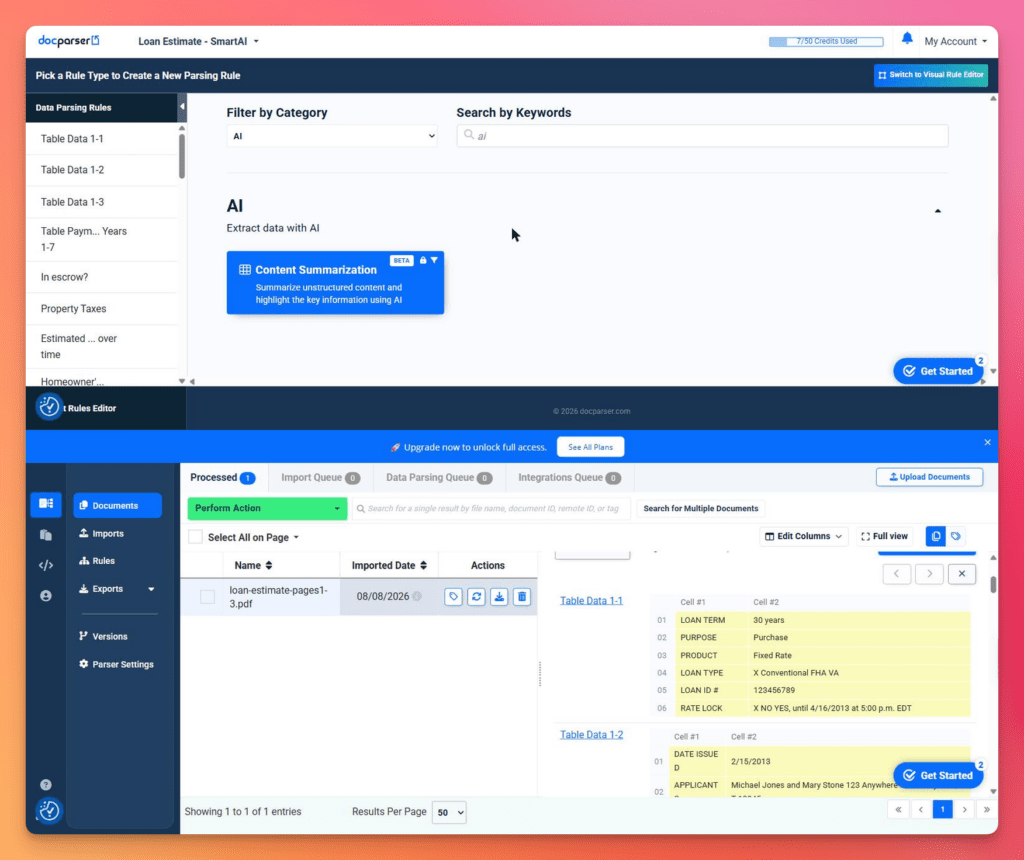Select the Content Summarization rule card
Screen dimensions: 1024x860
[x=335, y=283]
